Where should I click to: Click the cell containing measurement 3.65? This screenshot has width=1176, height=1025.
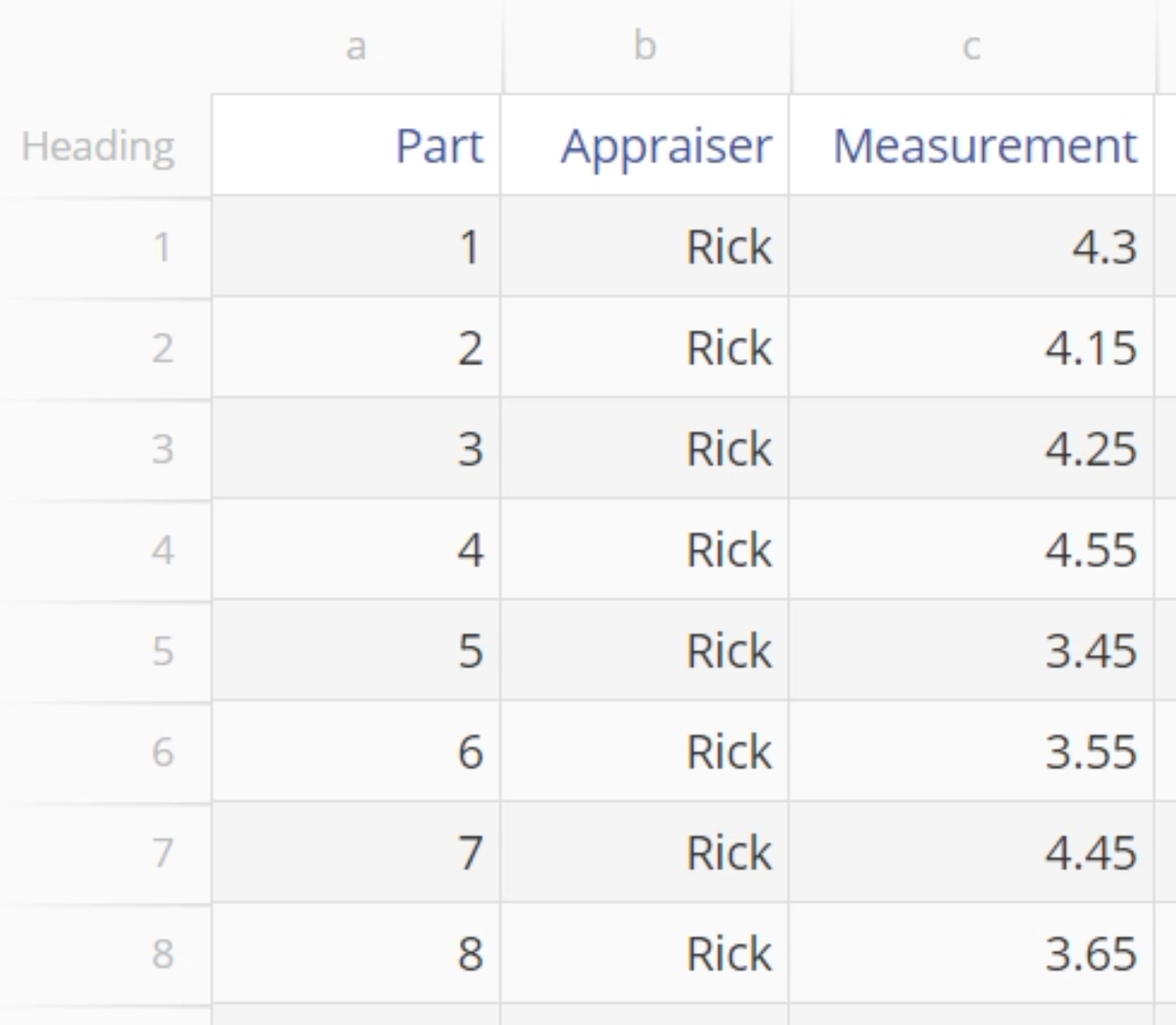point(971,952)
